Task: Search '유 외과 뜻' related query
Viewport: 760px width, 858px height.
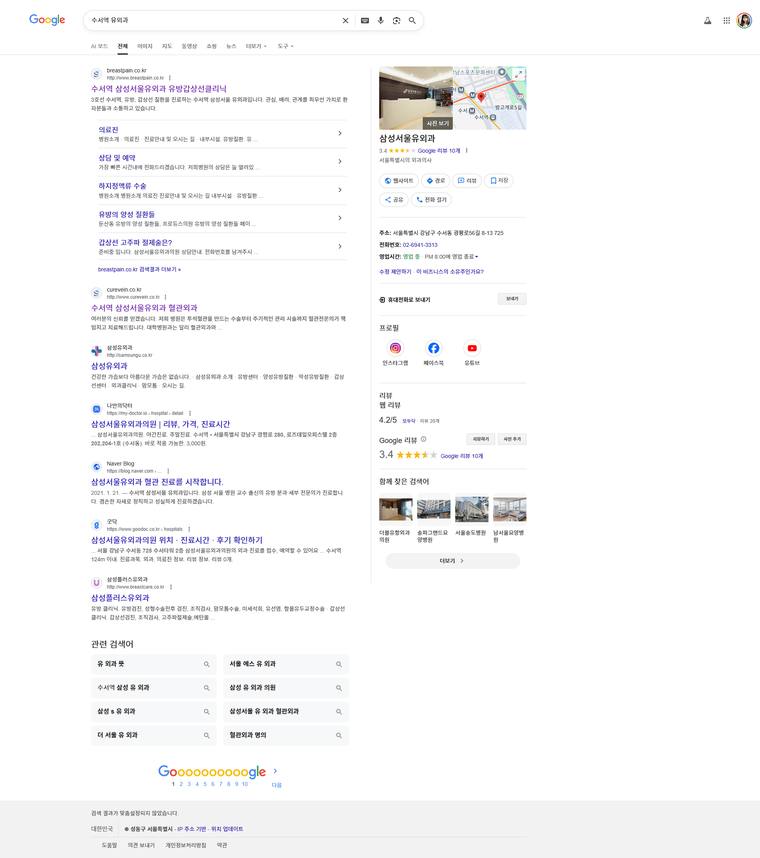Action: tap(153, 664)
